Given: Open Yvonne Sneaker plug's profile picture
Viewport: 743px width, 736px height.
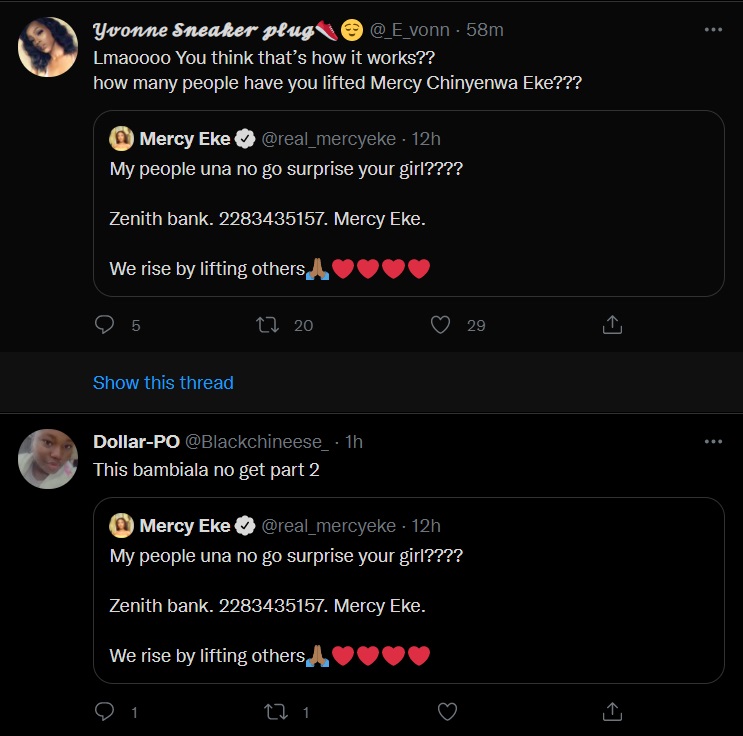Looking at the screenshot, I should [x=48, y=47].
